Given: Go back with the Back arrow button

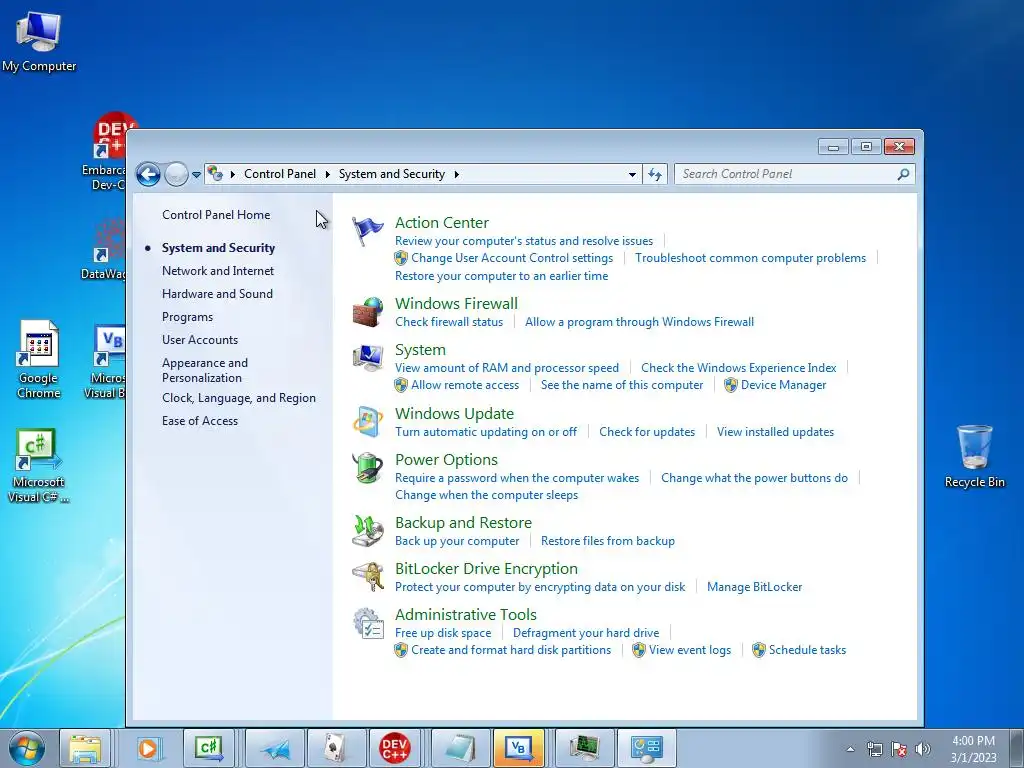Looking at the screenshot, I should [x=148, y=174].
